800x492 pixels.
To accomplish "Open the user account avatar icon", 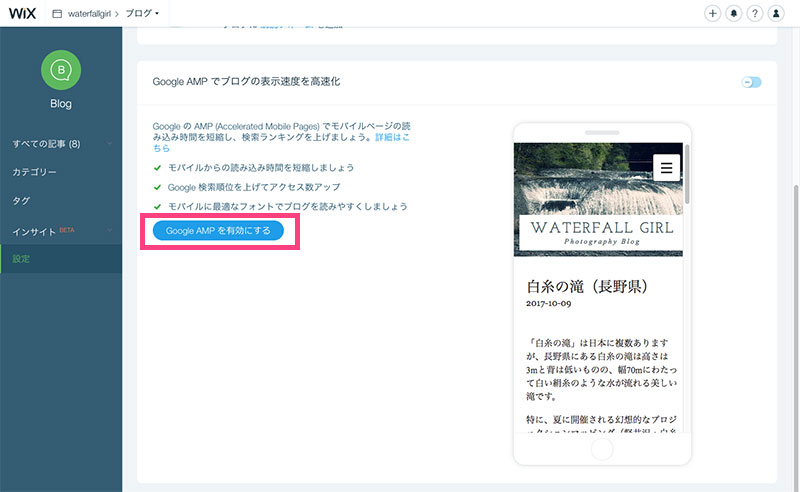I will [x=776, y=13].
